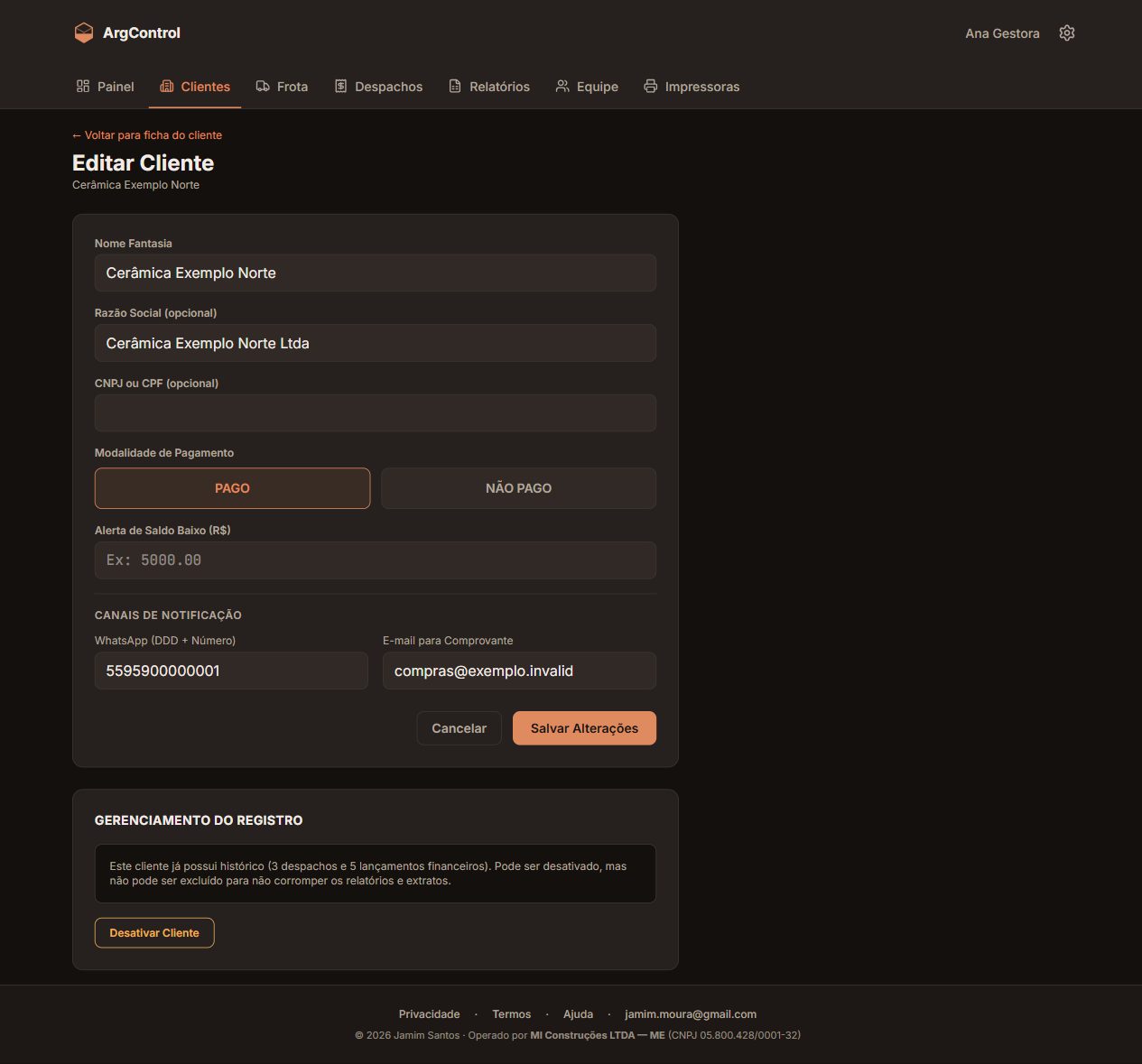Select the Clientes tab
This screenshot has width=1142, height=1064.
coord(195,87)
